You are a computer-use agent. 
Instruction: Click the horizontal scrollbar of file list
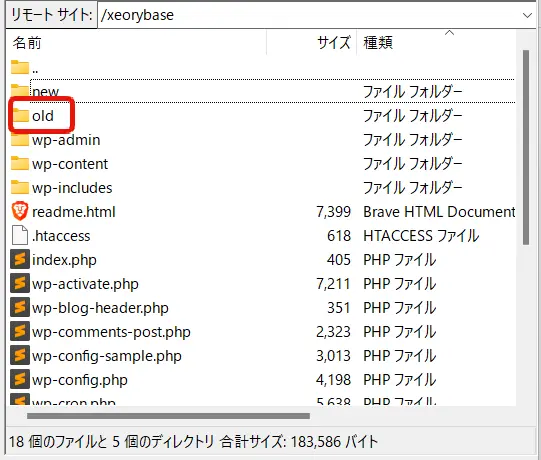[x=168, y=416]
